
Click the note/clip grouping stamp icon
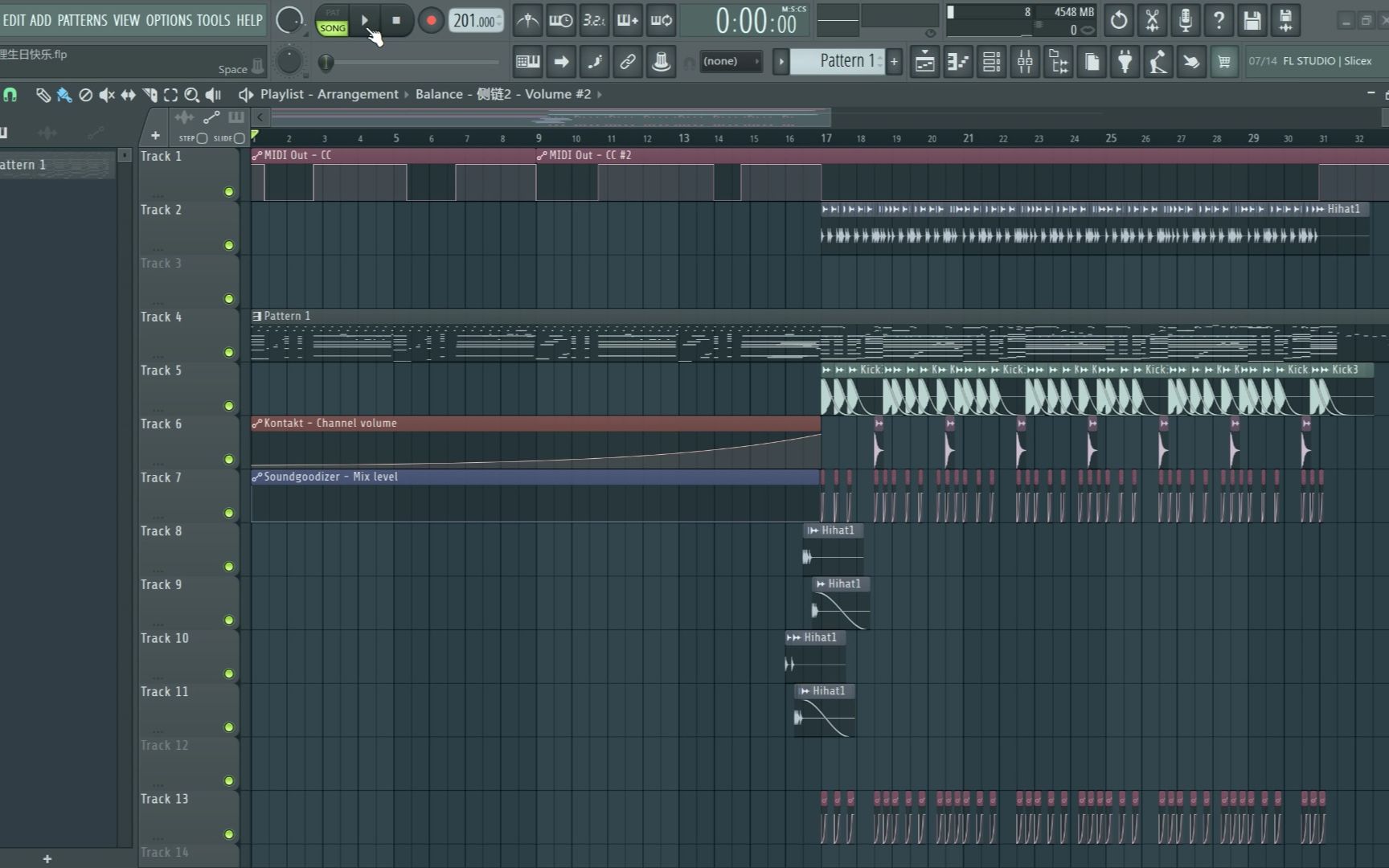point(661,61)
